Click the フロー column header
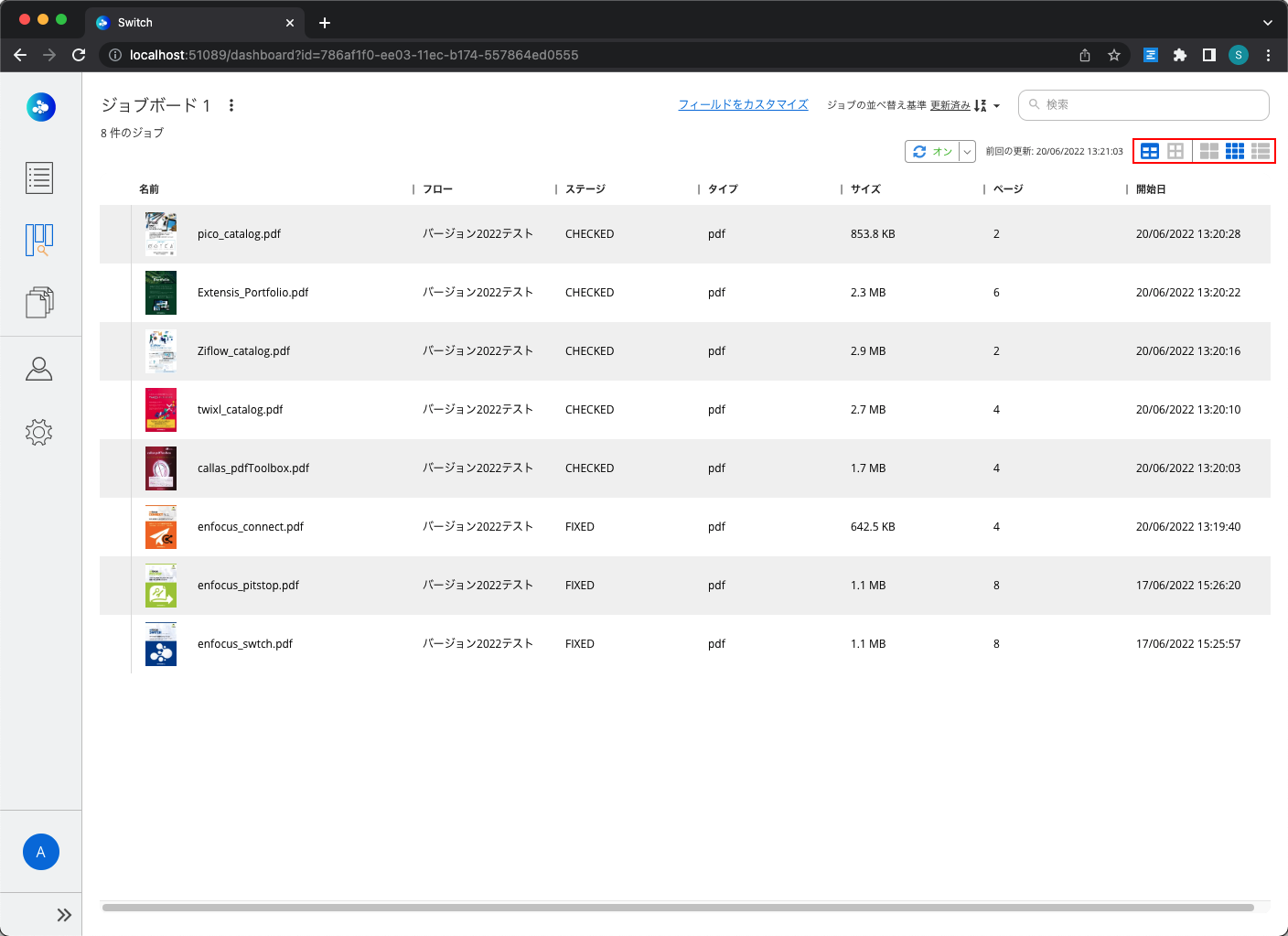Viewport: 1288px width, 936px height. [437, 188]
